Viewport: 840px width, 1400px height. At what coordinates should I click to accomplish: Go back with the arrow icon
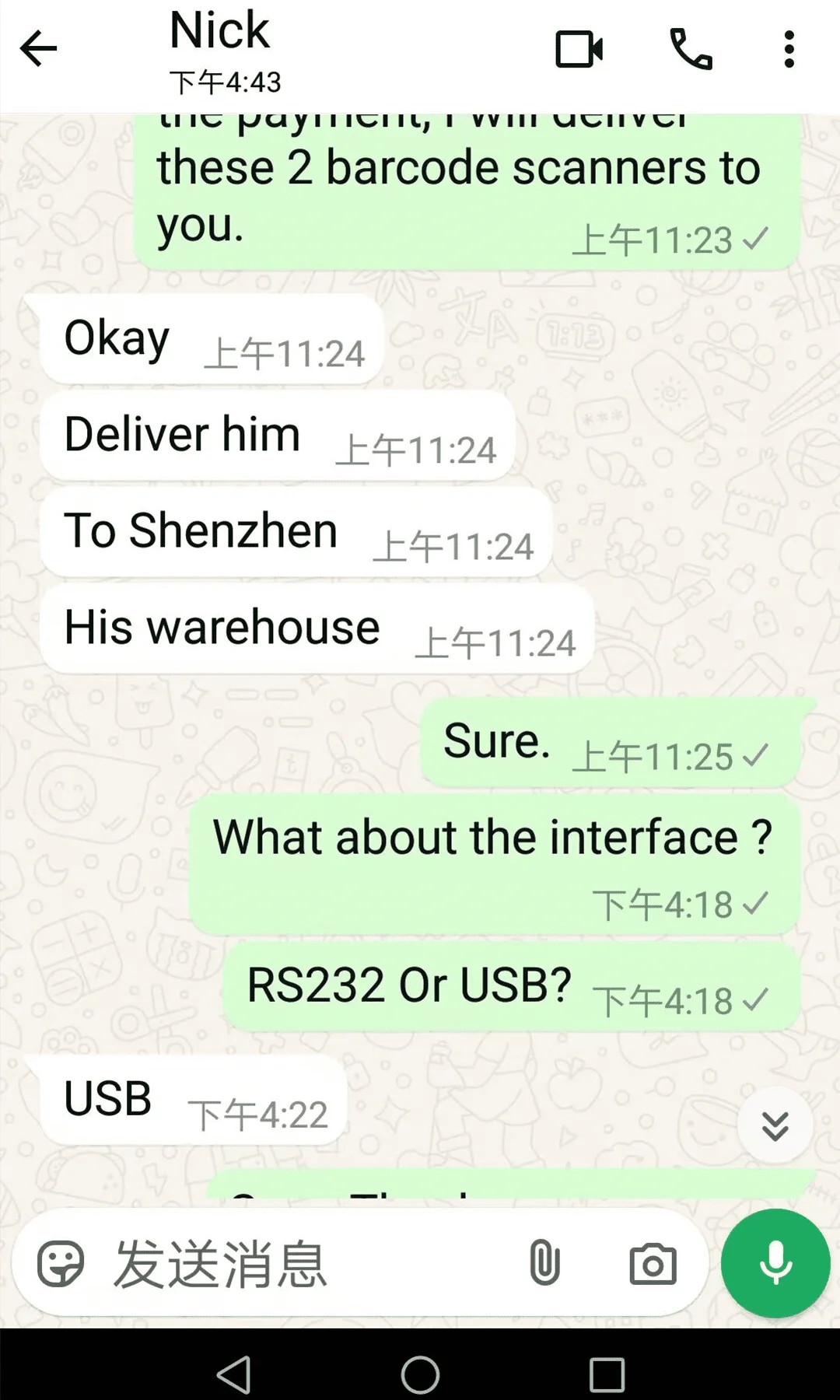(x=38, y=50)
